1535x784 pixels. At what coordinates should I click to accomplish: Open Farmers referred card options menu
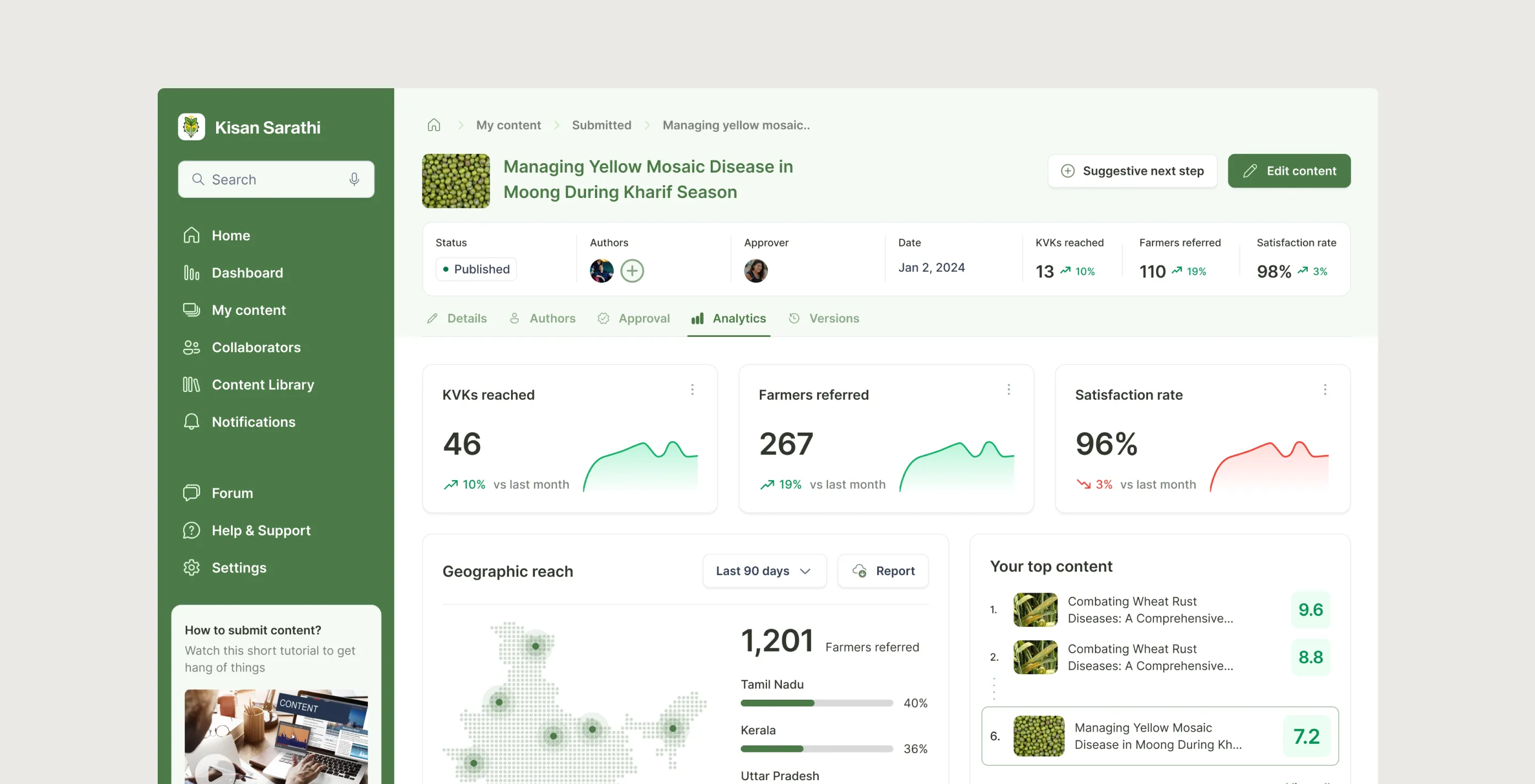1008,390
